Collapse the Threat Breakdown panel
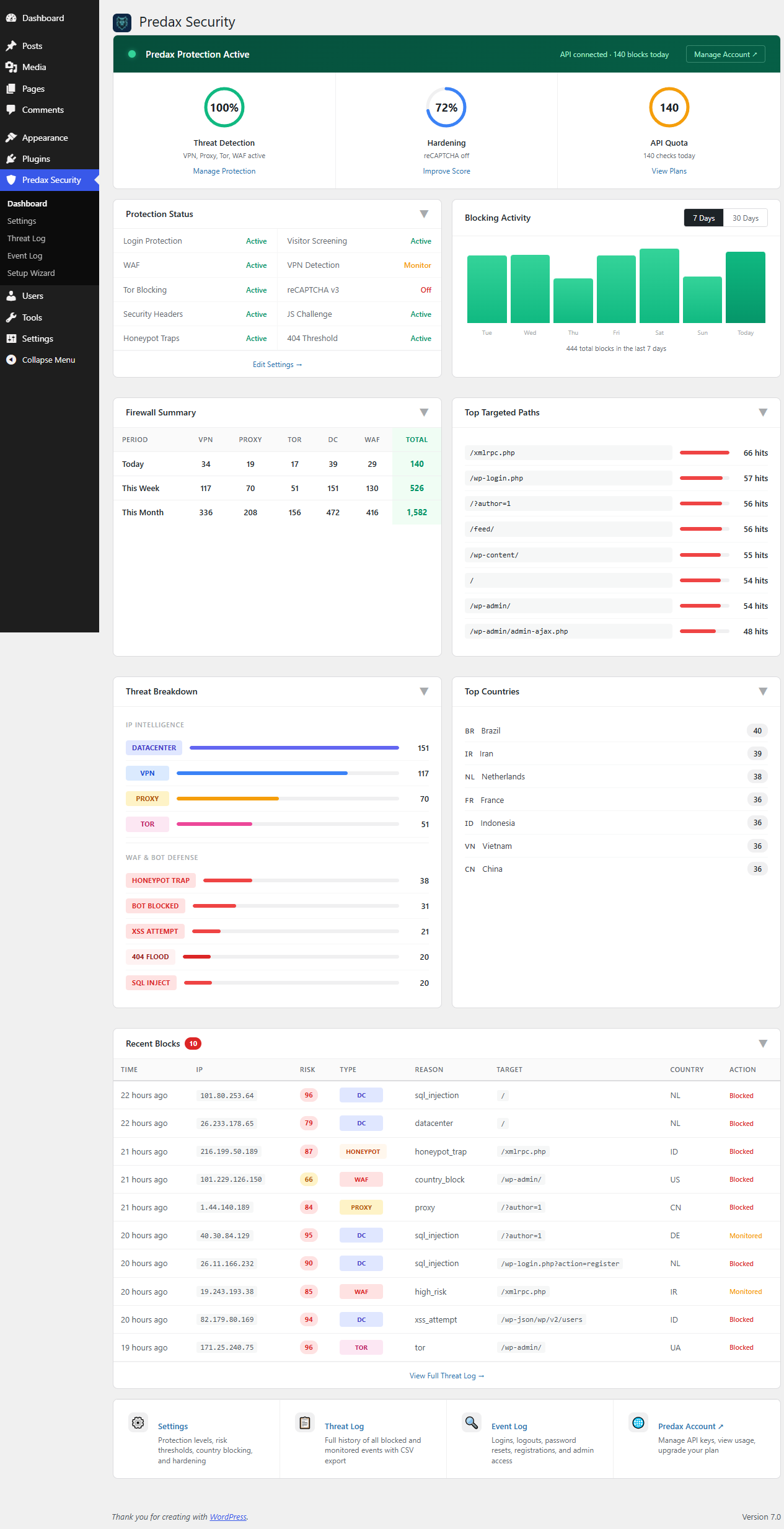Viewport: 784px width, 1529px height. (424, 691)
